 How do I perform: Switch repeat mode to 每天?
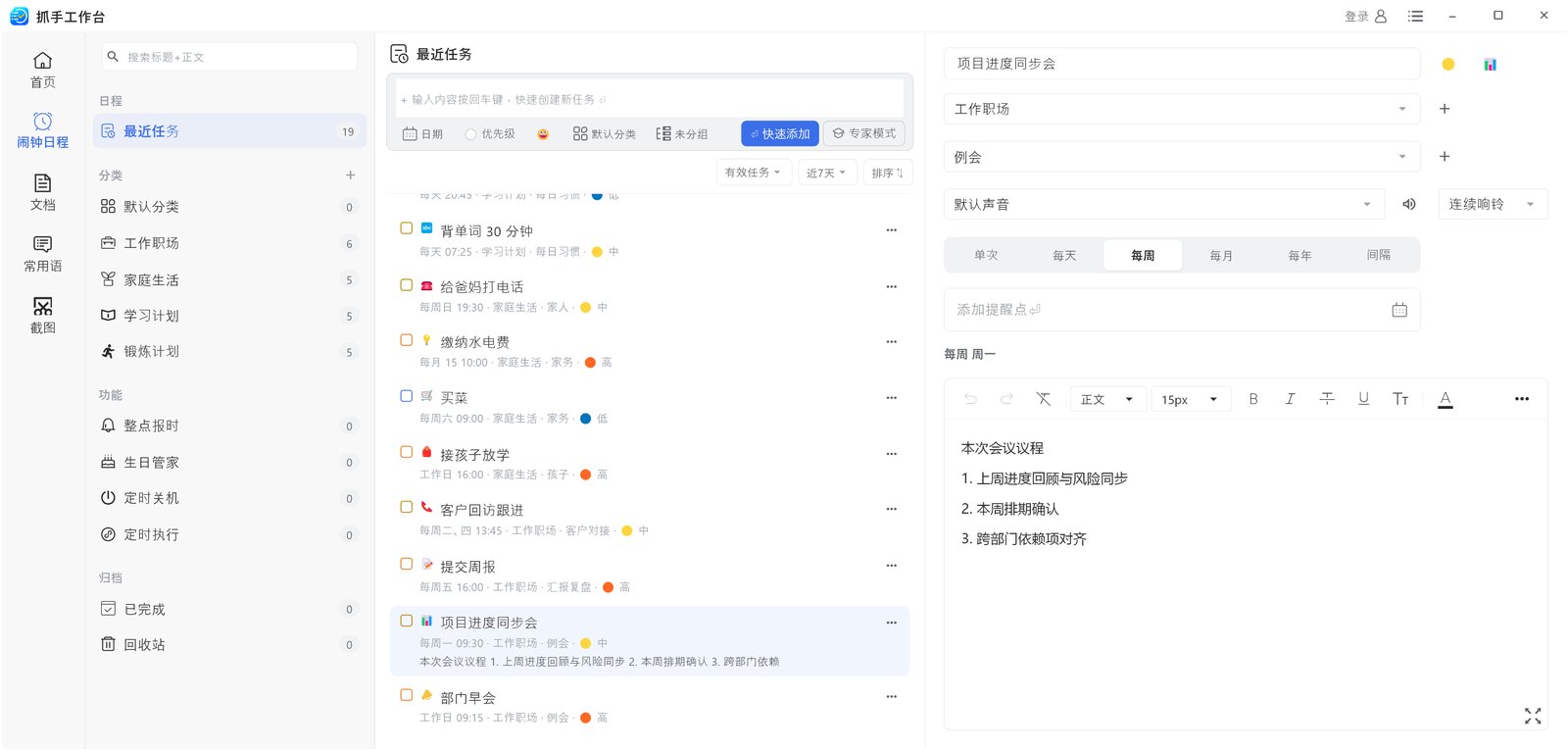point(1064,255)
